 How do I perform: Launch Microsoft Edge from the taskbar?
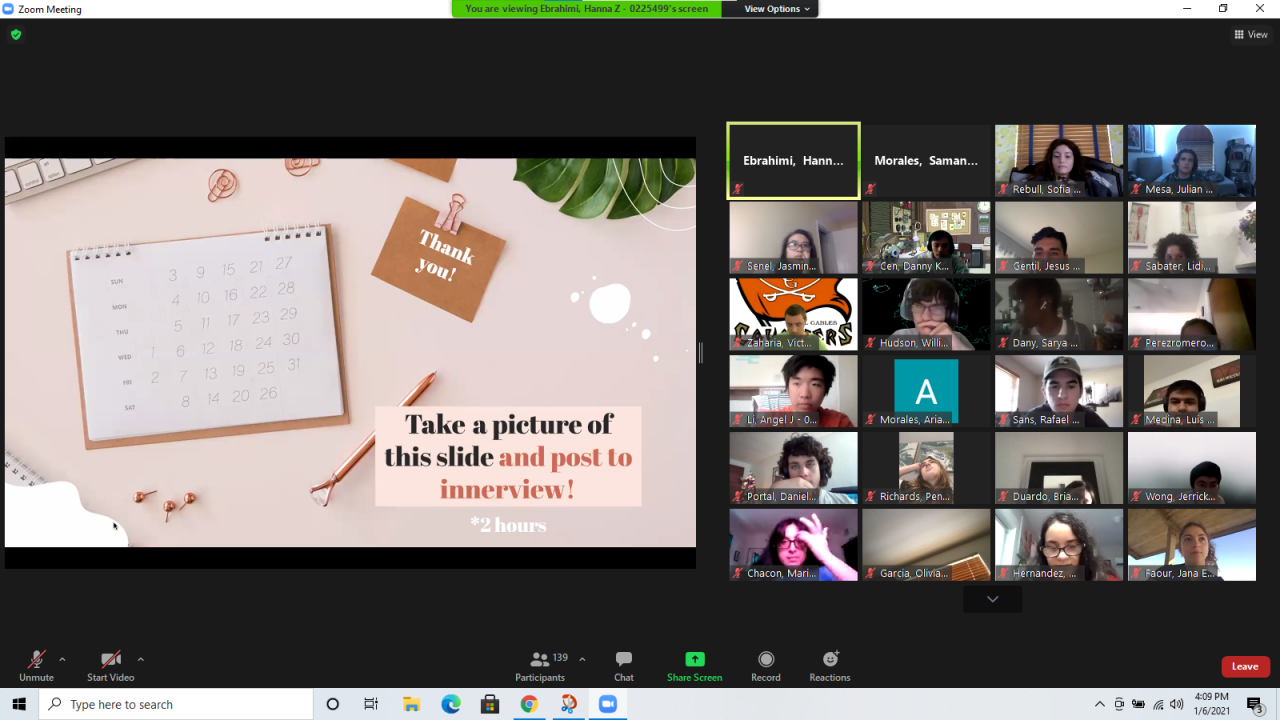(450, 704)
